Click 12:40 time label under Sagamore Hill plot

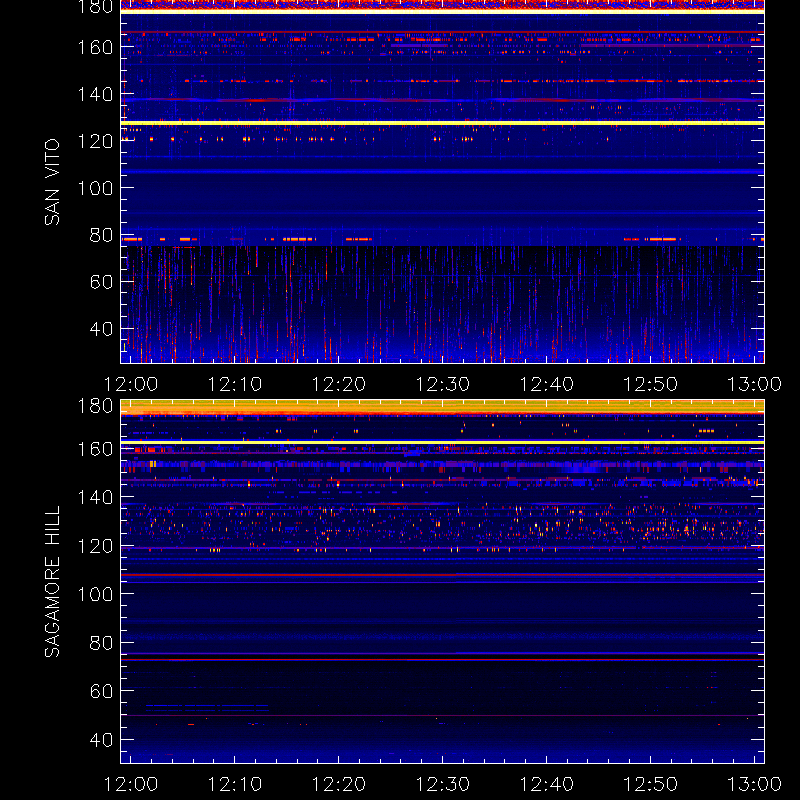click(546, 784)
